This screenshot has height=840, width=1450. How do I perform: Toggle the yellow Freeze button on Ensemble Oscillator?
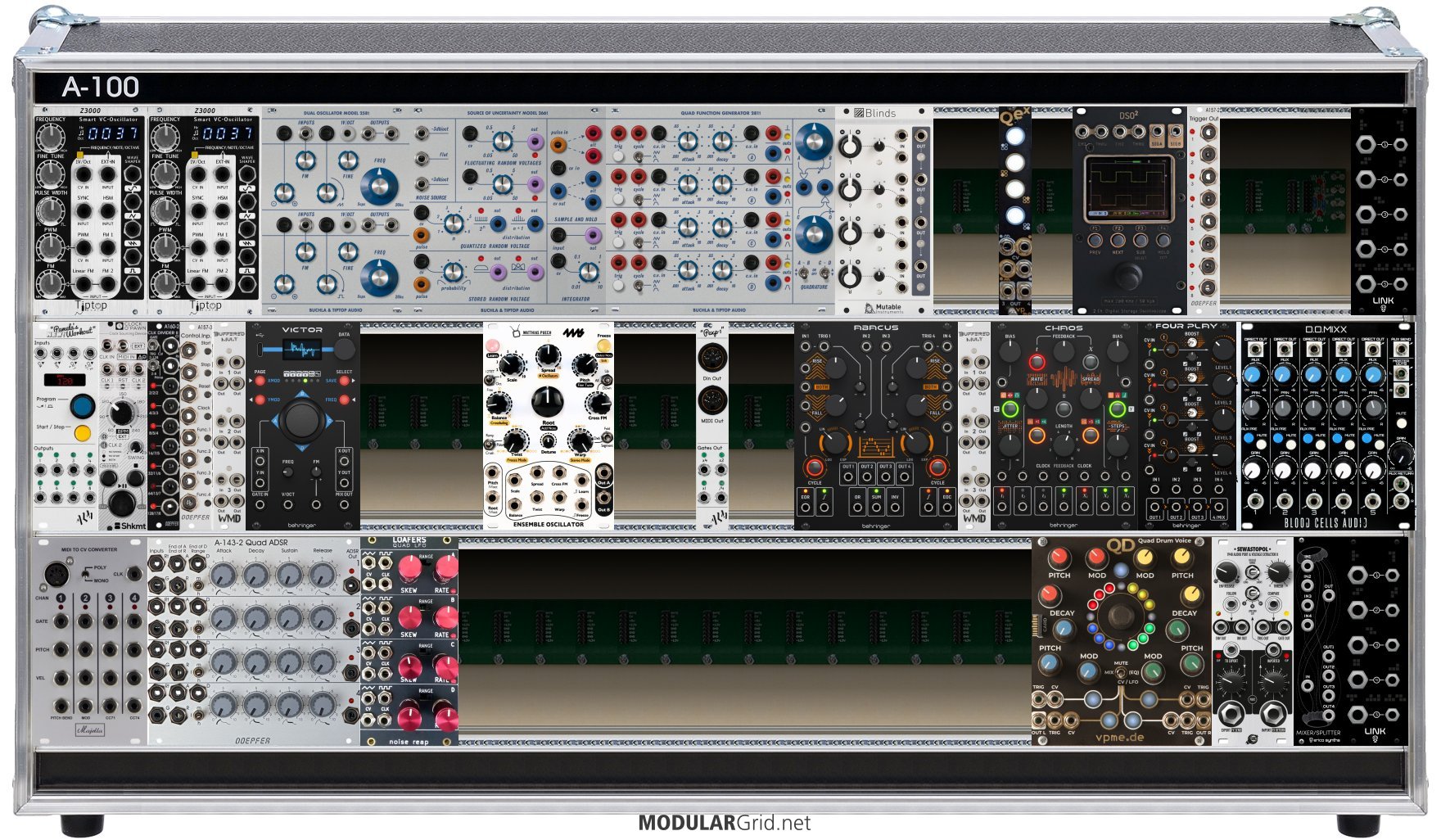(x=604, y=346)
